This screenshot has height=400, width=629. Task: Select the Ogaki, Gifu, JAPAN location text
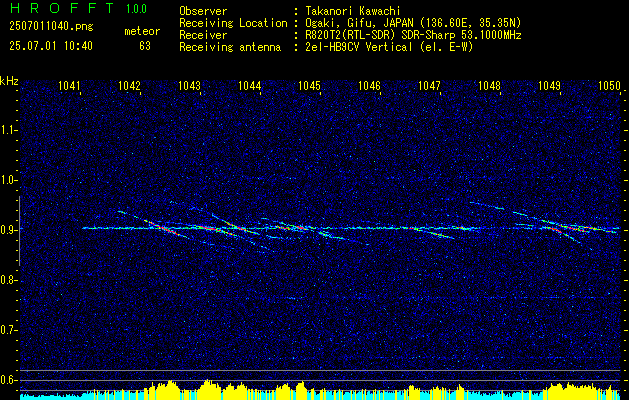413,23
